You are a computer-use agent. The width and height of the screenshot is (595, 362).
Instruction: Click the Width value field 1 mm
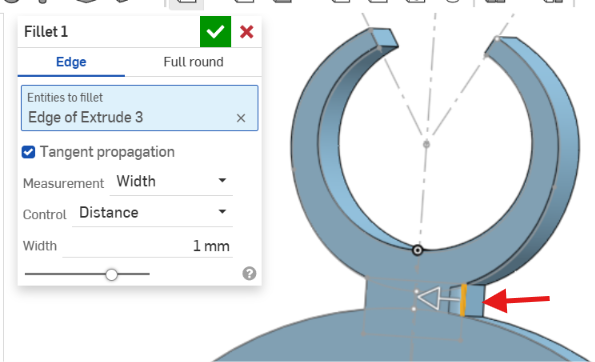tap(148, 246)
